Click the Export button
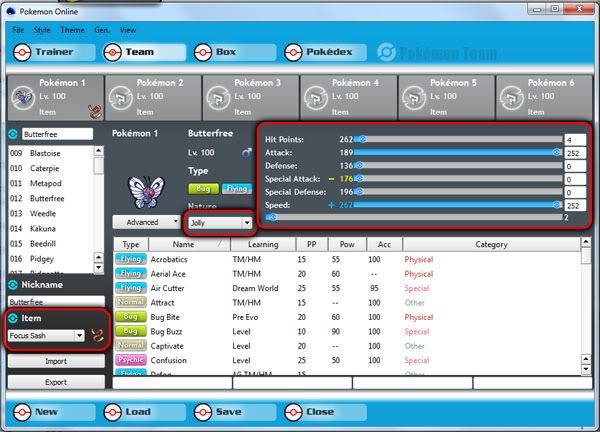The height and width of the screenshot is (432, 600). [x=56, y=382]
